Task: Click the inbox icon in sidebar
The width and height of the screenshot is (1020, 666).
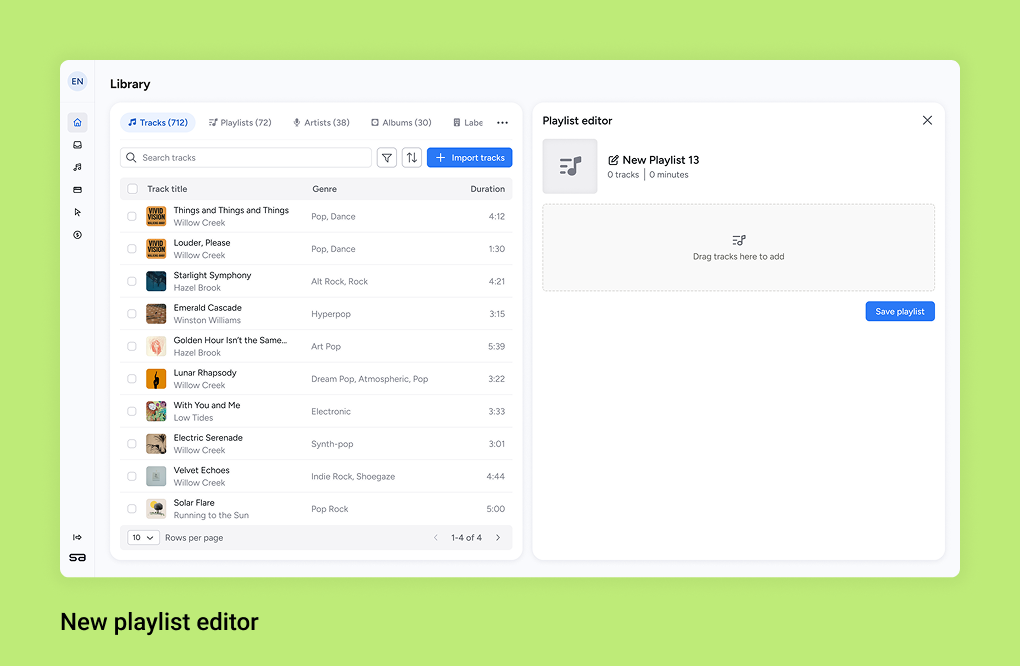Action: click(x=77, y=145)
